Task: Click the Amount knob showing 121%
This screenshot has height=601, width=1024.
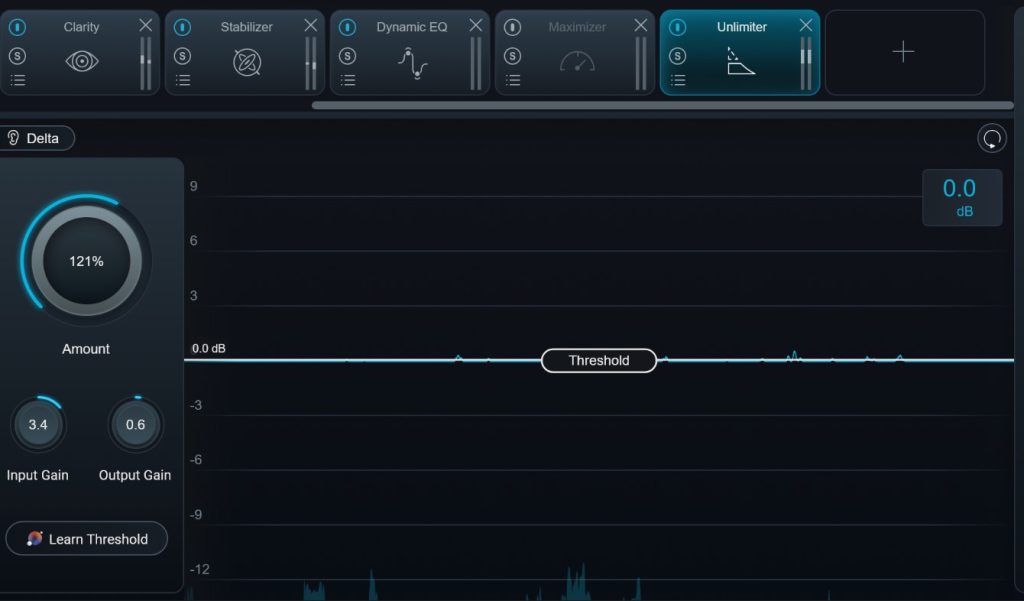Action: click(x=86, y=261)
